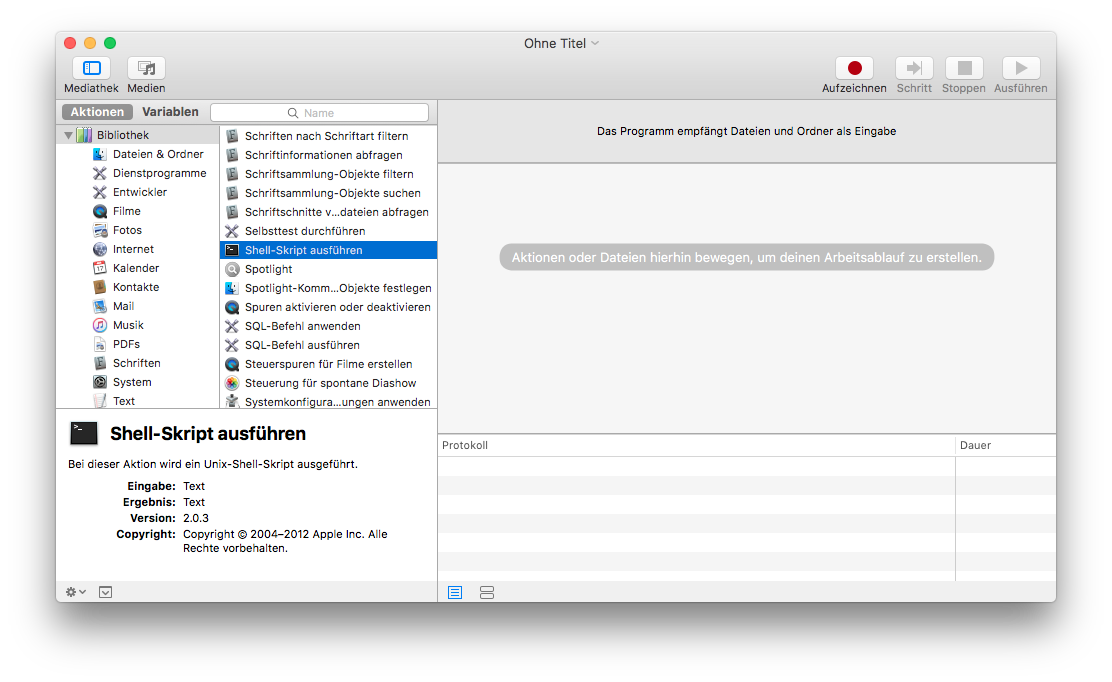Toggle the Mediathek sidebar button
Image resolution: width=1112 pixels, height=682 pixels.
coord(91,68)
